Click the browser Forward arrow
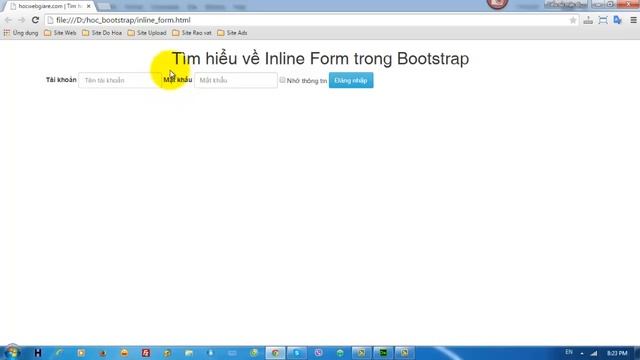 21,20
